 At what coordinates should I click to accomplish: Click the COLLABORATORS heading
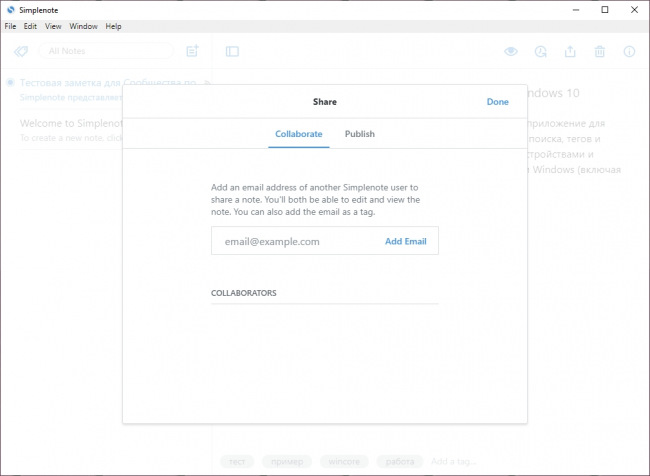pyautogui.click(x=244, y=293)
